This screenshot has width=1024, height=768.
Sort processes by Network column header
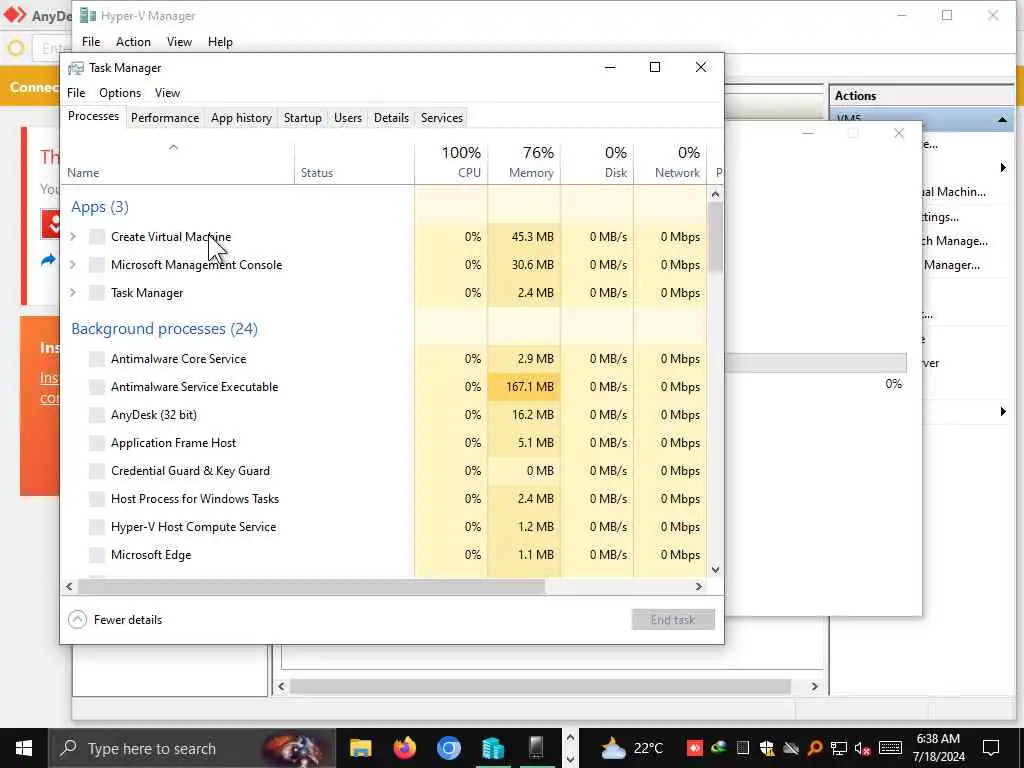pyautogui.click(x=671, y=163)
